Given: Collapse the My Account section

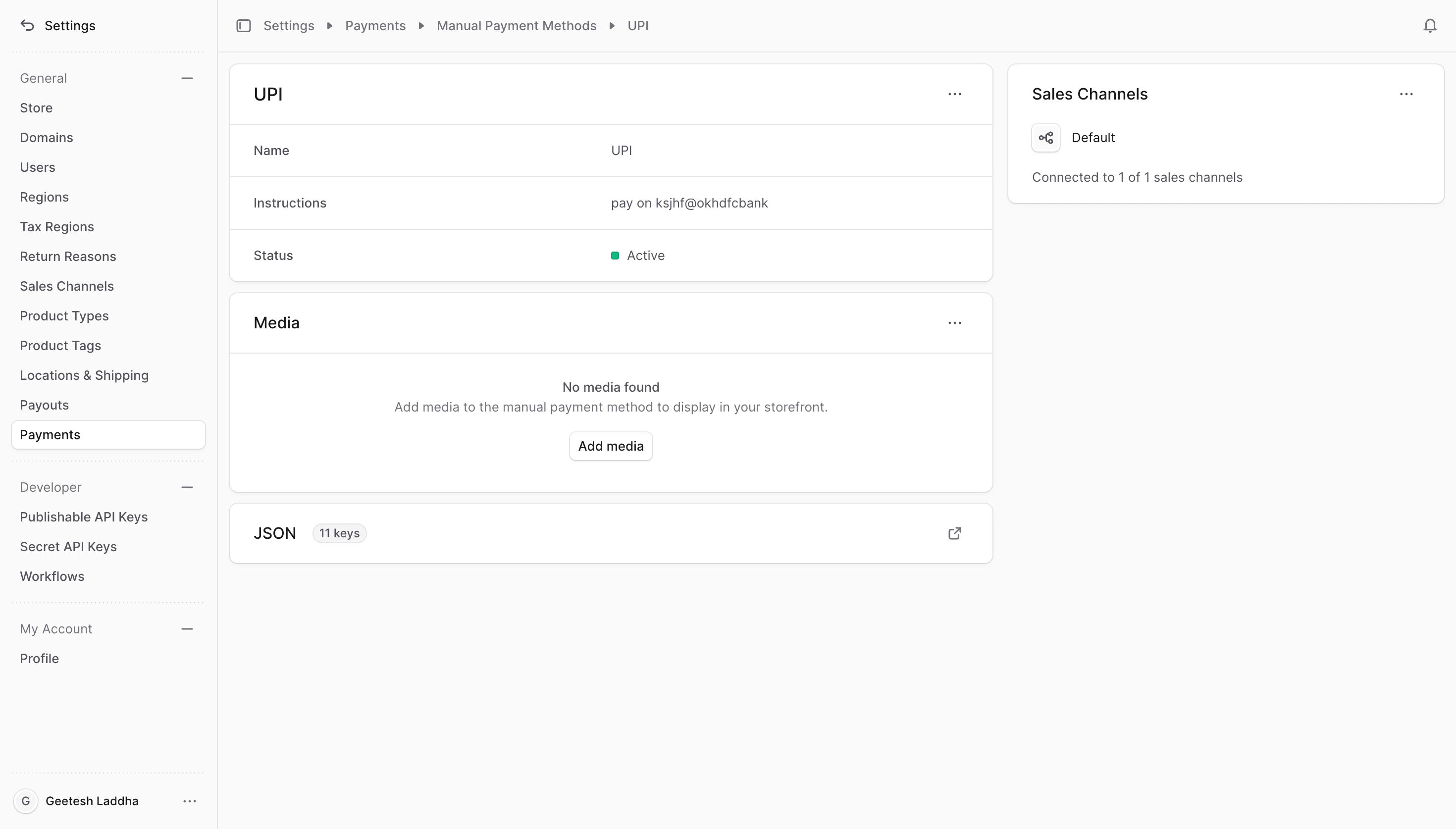Looking at the screenshot, I should click(187, 628).
